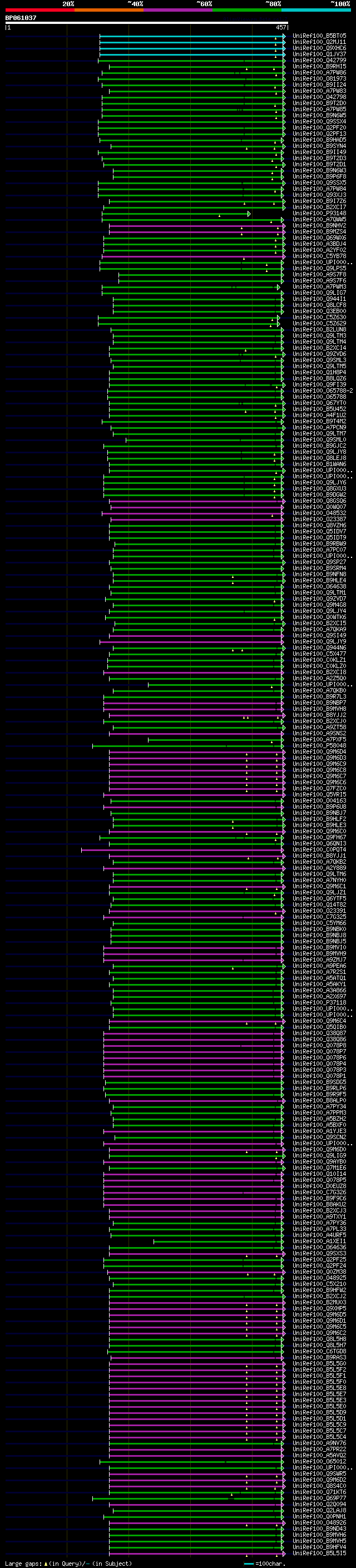This screenshot has height=1568, width=356.
Task: Click the UniRef100_Q1JV37 hit label
Action: [319, 54]
